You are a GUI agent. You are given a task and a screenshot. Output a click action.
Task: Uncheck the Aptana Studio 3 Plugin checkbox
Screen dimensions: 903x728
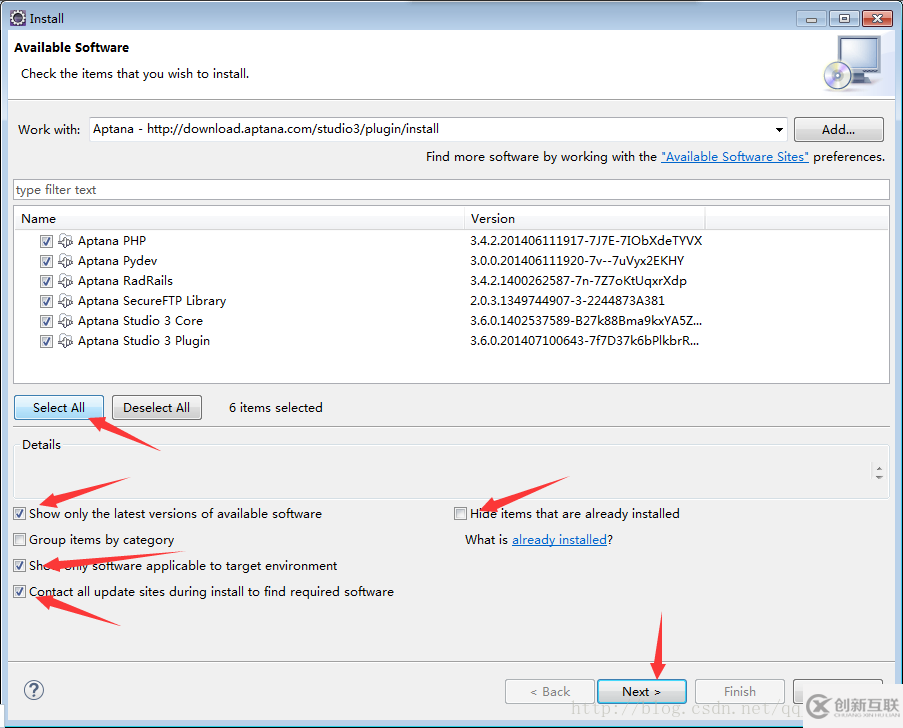tap(47, 342)
